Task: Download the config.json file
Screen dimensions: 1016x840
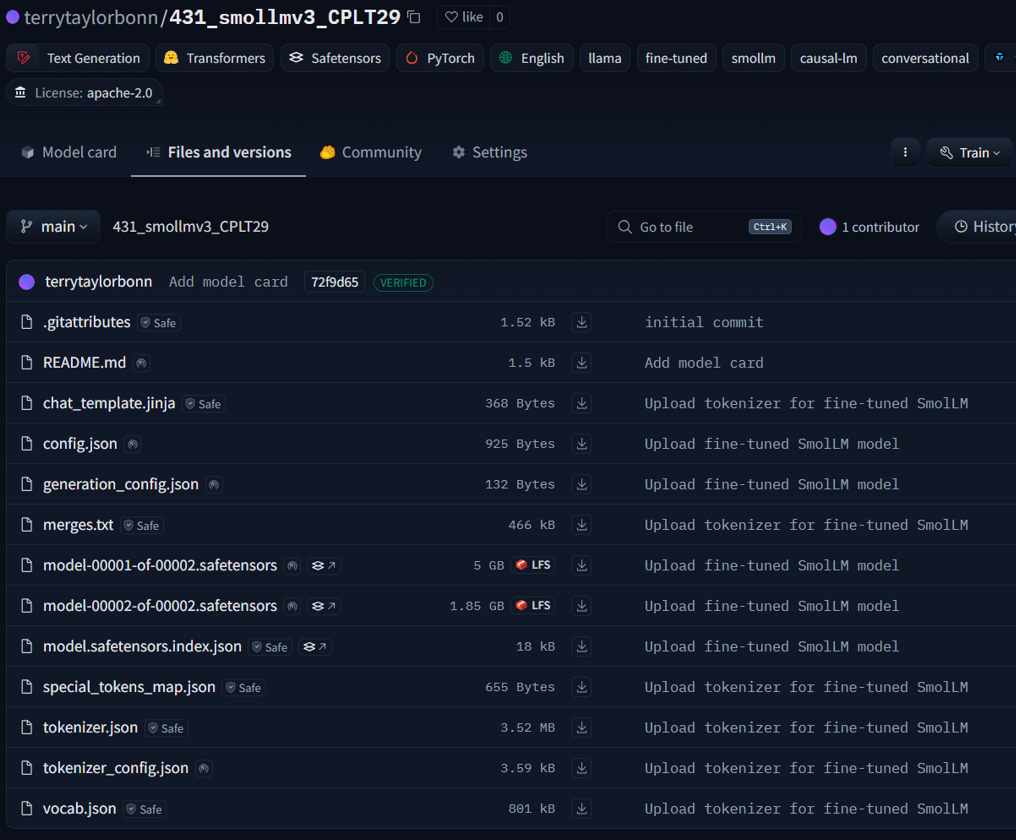Action: (582, 444)
